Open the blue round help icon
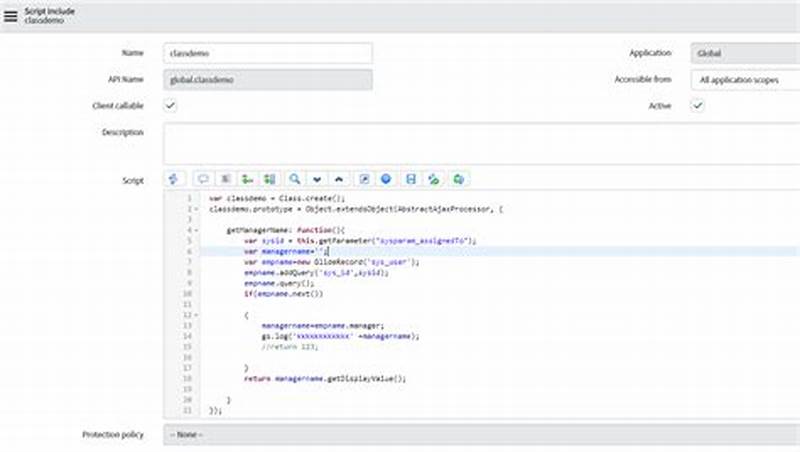This screenshot has width=800, height=452. [386, 179]
